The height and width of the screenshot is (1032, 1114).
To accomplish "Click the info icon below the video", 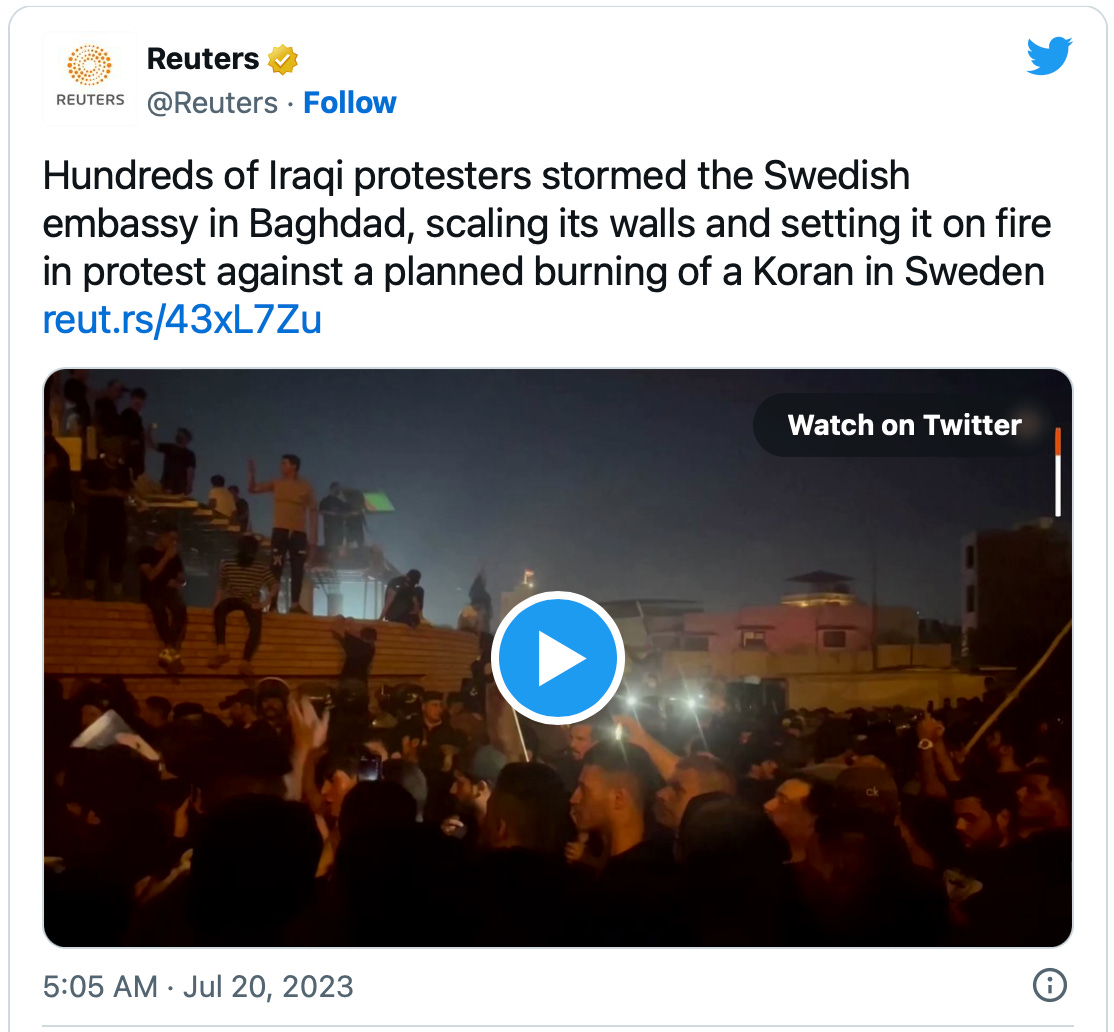I will [1048, 985].
